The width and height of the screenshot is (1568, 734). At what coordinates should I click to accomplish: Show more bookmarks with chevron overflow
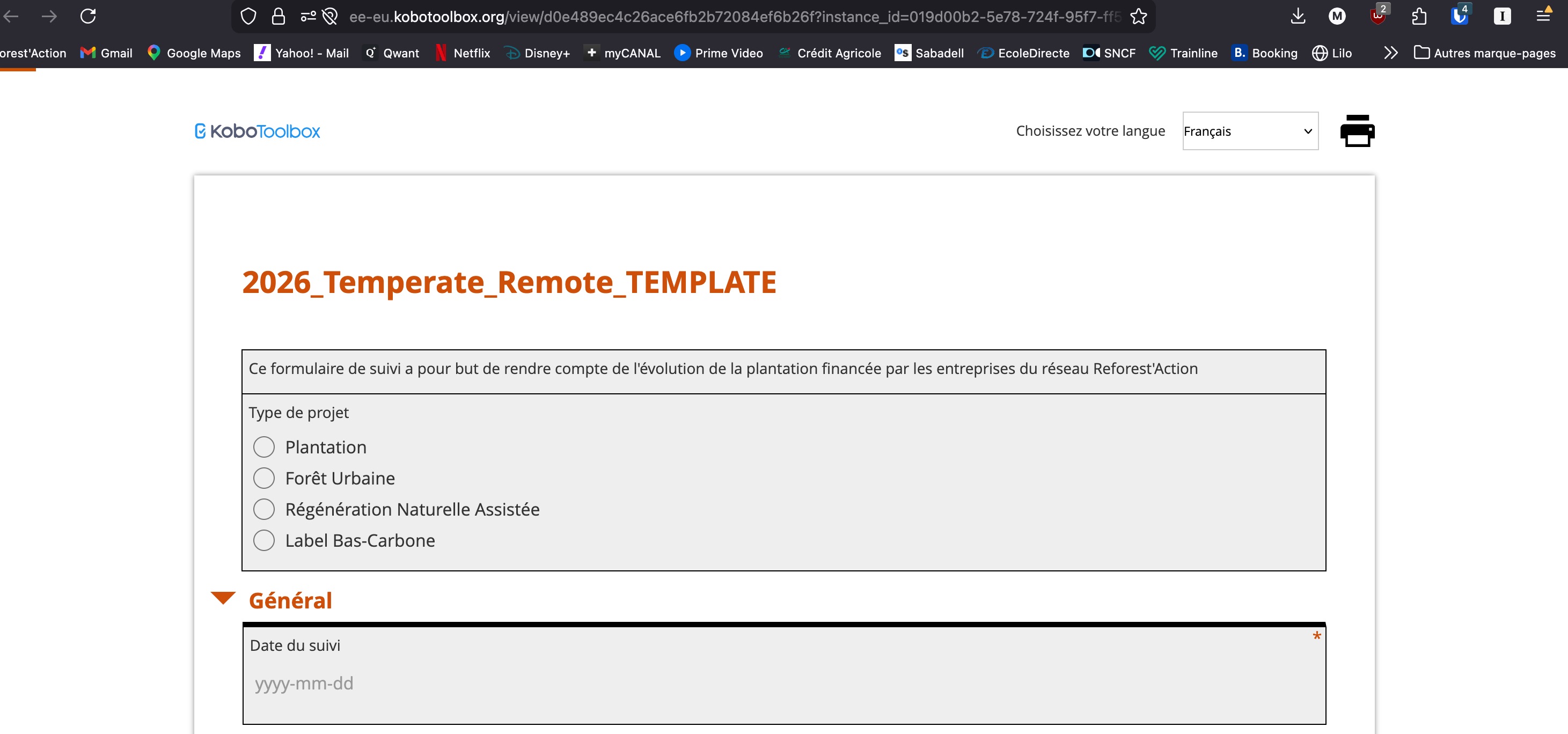pos(1390,53)
